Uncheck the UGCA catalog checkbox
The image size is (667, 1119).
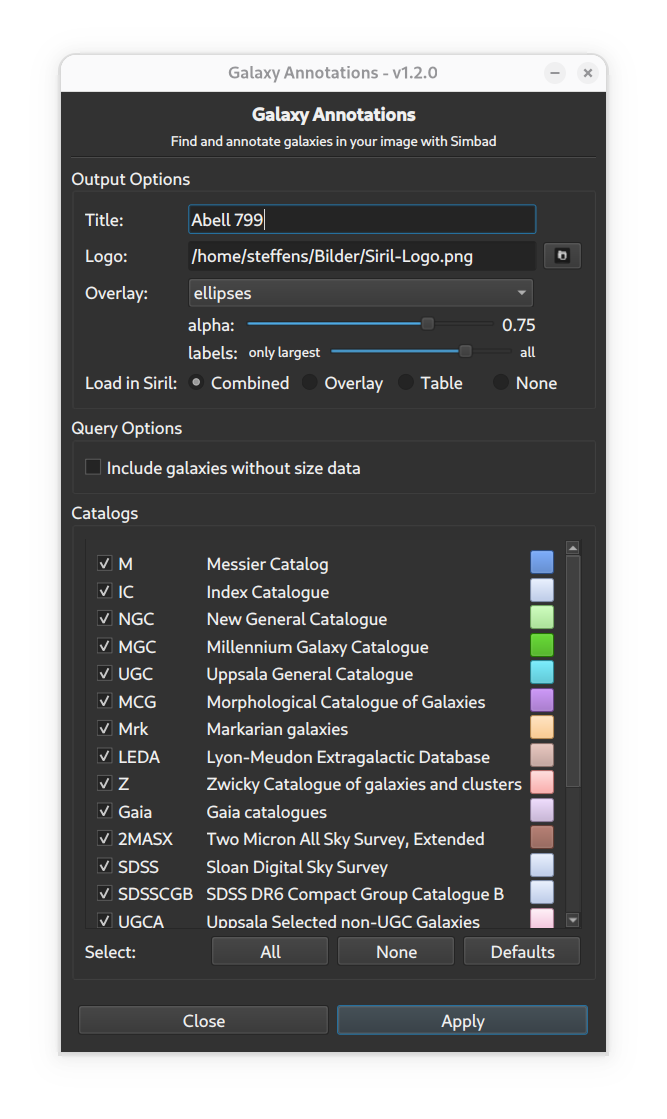point(104,921)
